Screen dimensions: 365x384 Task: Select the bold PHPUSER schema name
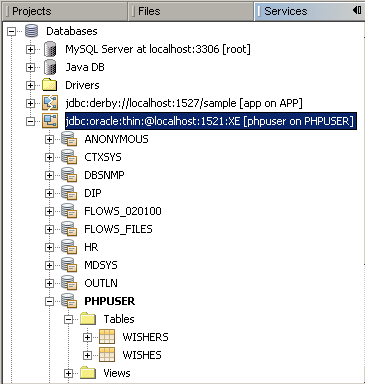pos(110,301)
